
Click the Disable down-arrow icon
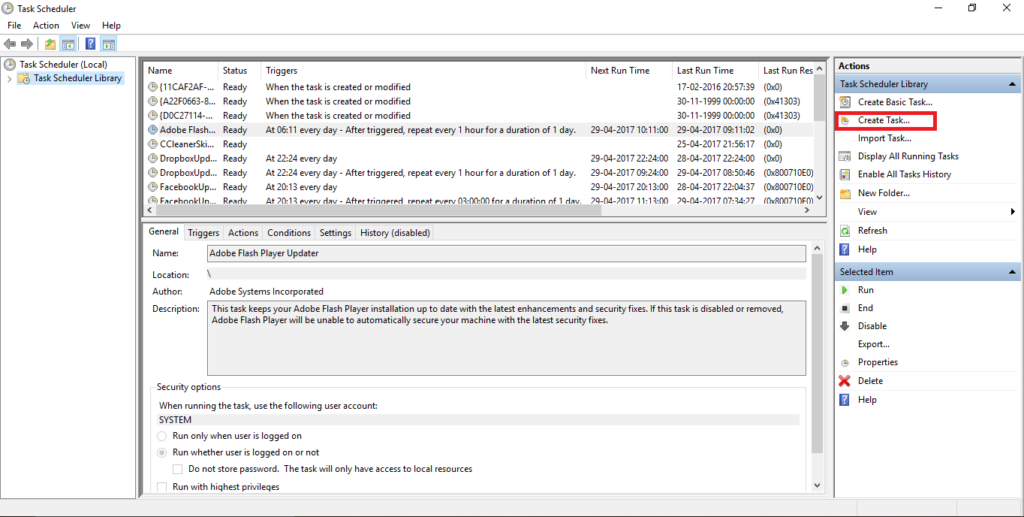pyautogui.click(x=845, y=326)
